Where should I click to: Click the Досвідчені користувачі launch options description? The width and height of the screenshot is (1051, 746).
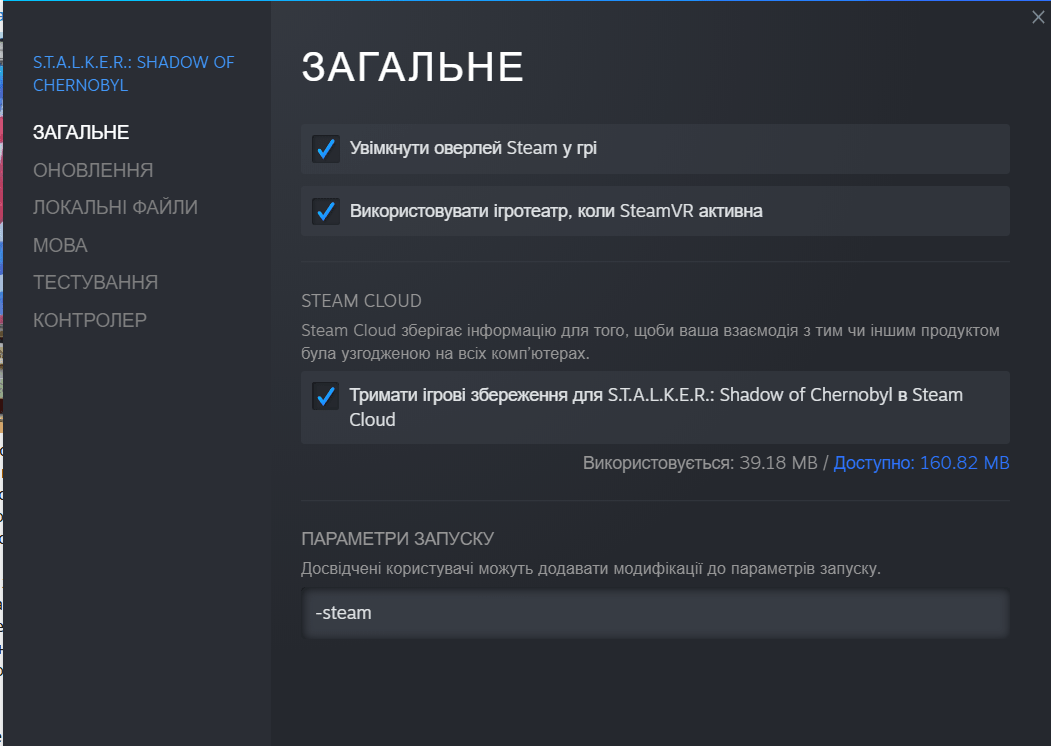591,568
